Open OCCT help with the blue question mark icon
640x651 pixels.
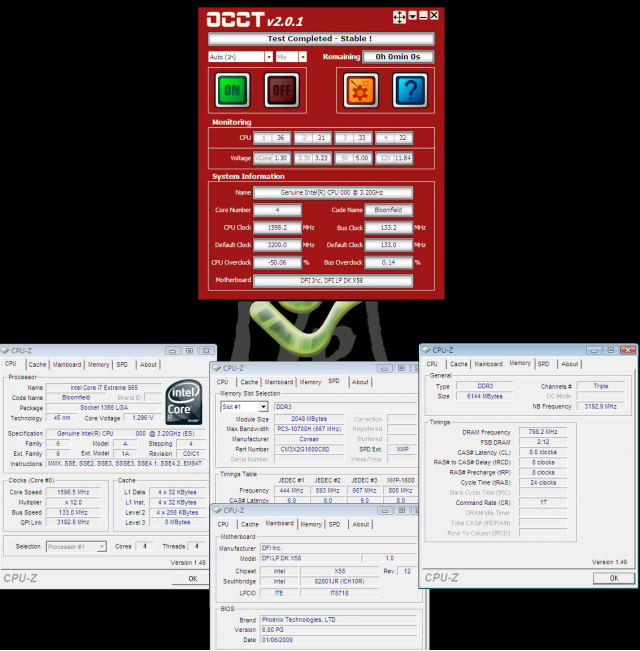(x=410, y=90)
